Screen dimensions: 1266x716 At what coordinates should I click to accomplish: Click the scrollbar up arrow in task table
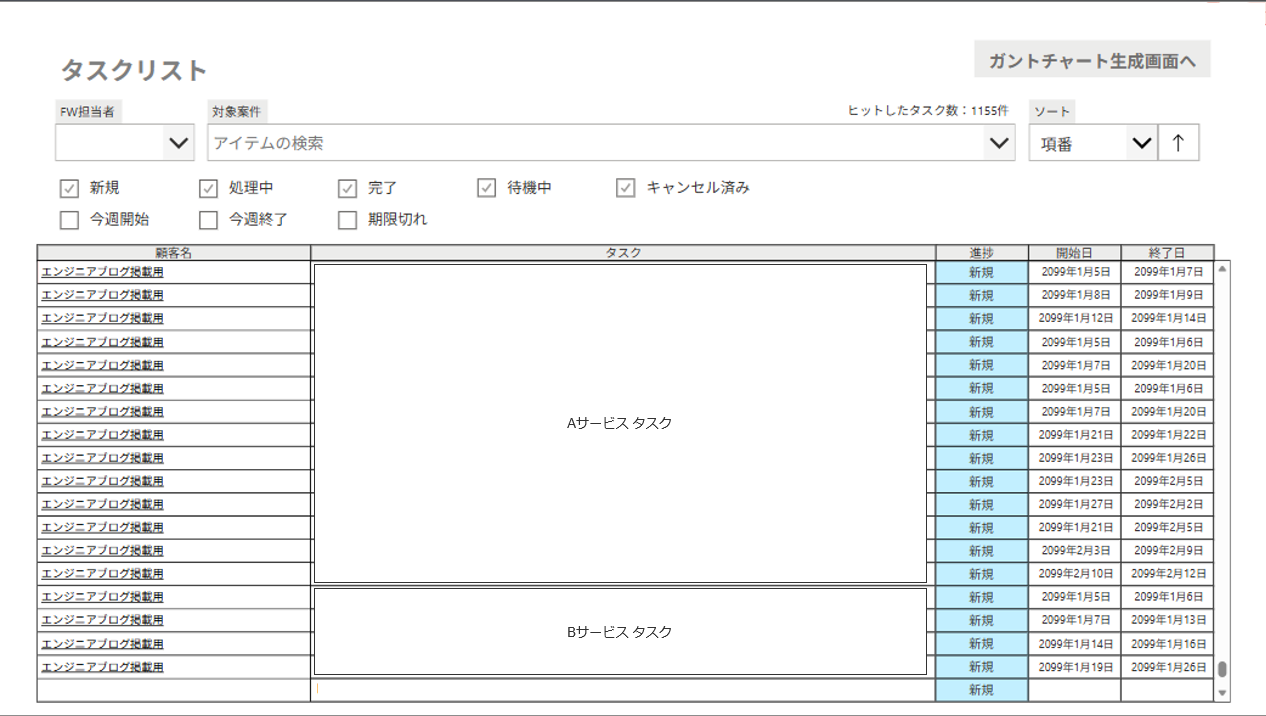click(x=1222, y=269)
